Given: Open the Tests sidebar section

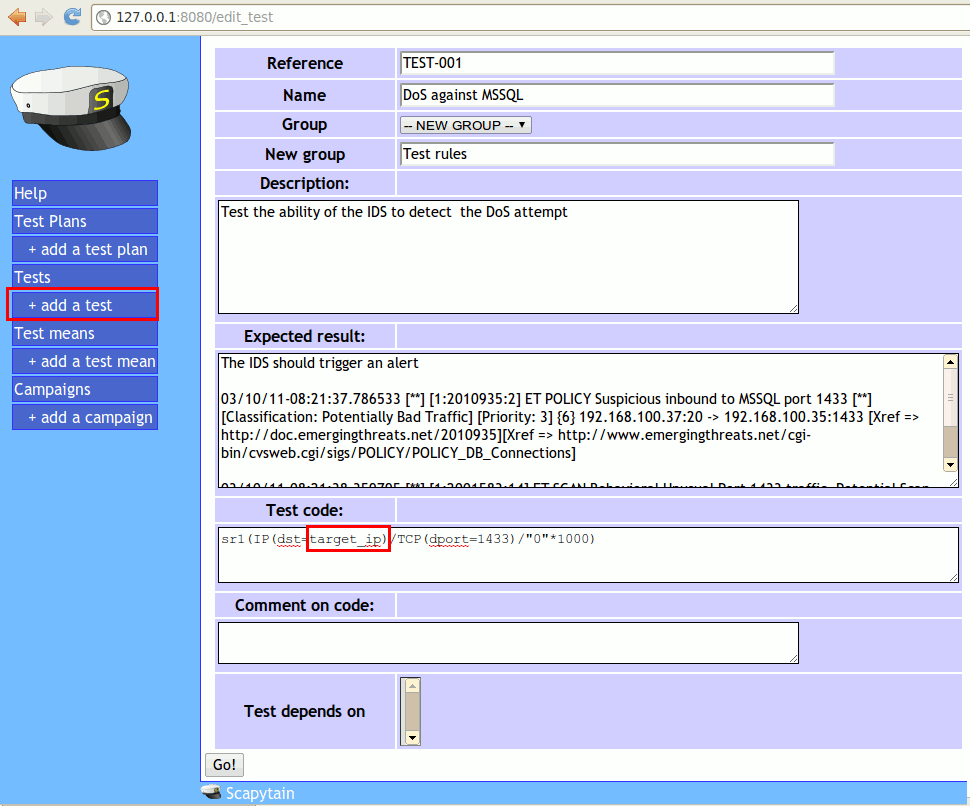Looking at the screenshot, I should point(85,277).
